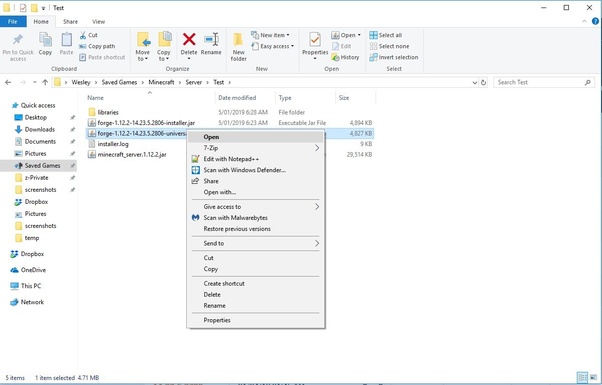Click the Back navigation arrow
The height and width of the screenshot is (385, 602).
8,82
